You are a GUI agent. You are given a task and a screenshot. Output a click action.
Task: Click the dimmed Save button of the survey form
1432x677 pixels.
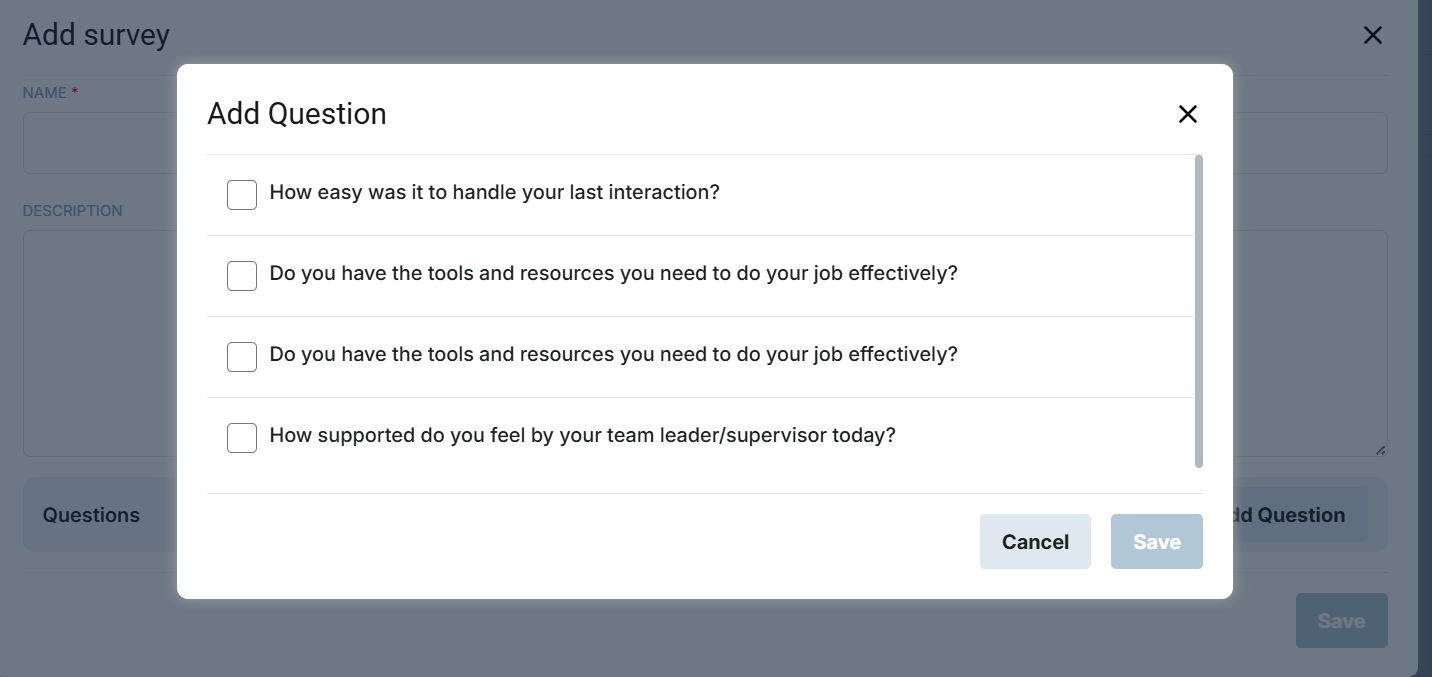tap(1341, 621)
